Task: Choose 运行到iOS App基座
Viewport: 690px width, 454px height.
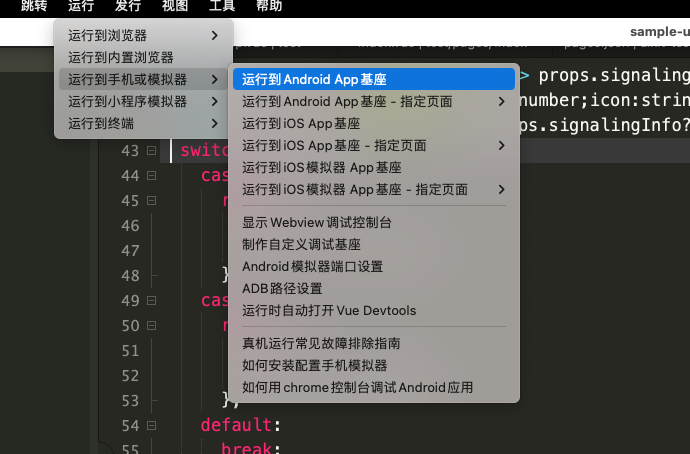Action: pos(374,123)
